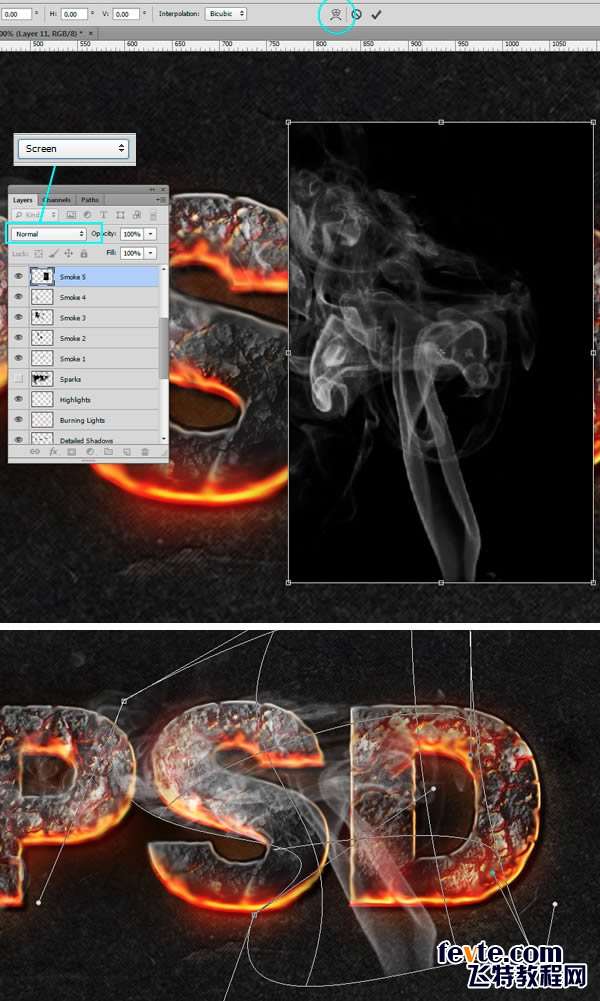This screenshot has width=600, height=1001.
Task: Hide the Burning Lights layer
Action: 19,419
